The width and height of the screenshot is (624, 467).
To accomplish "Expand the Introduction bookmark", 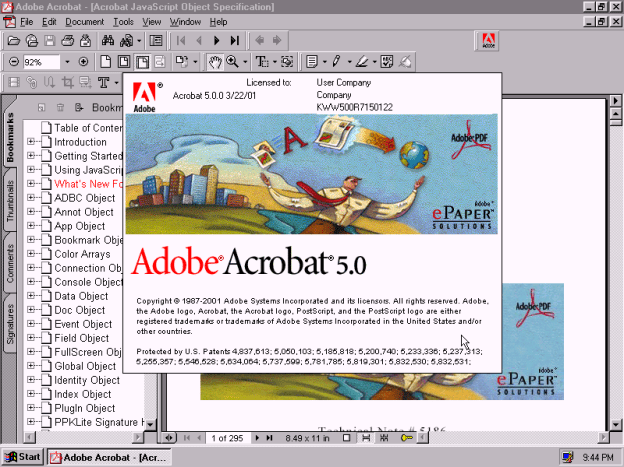I will tap(31, 142).
